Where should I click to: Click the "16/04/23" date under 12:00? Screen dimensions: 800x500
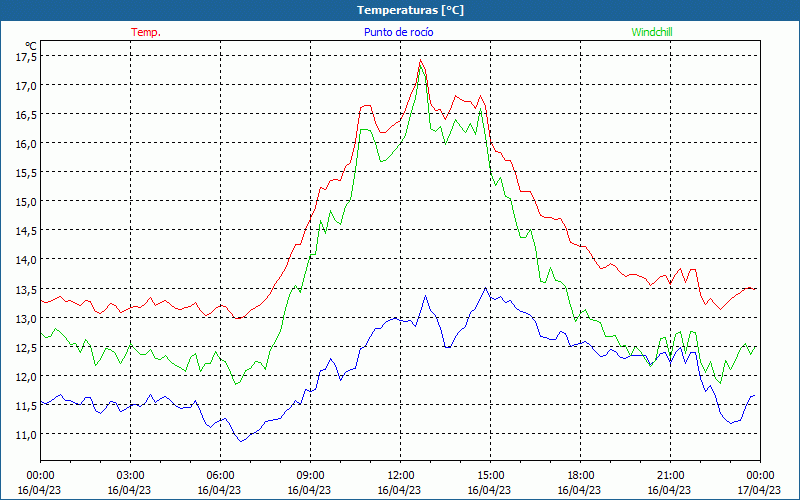point(400,490)
